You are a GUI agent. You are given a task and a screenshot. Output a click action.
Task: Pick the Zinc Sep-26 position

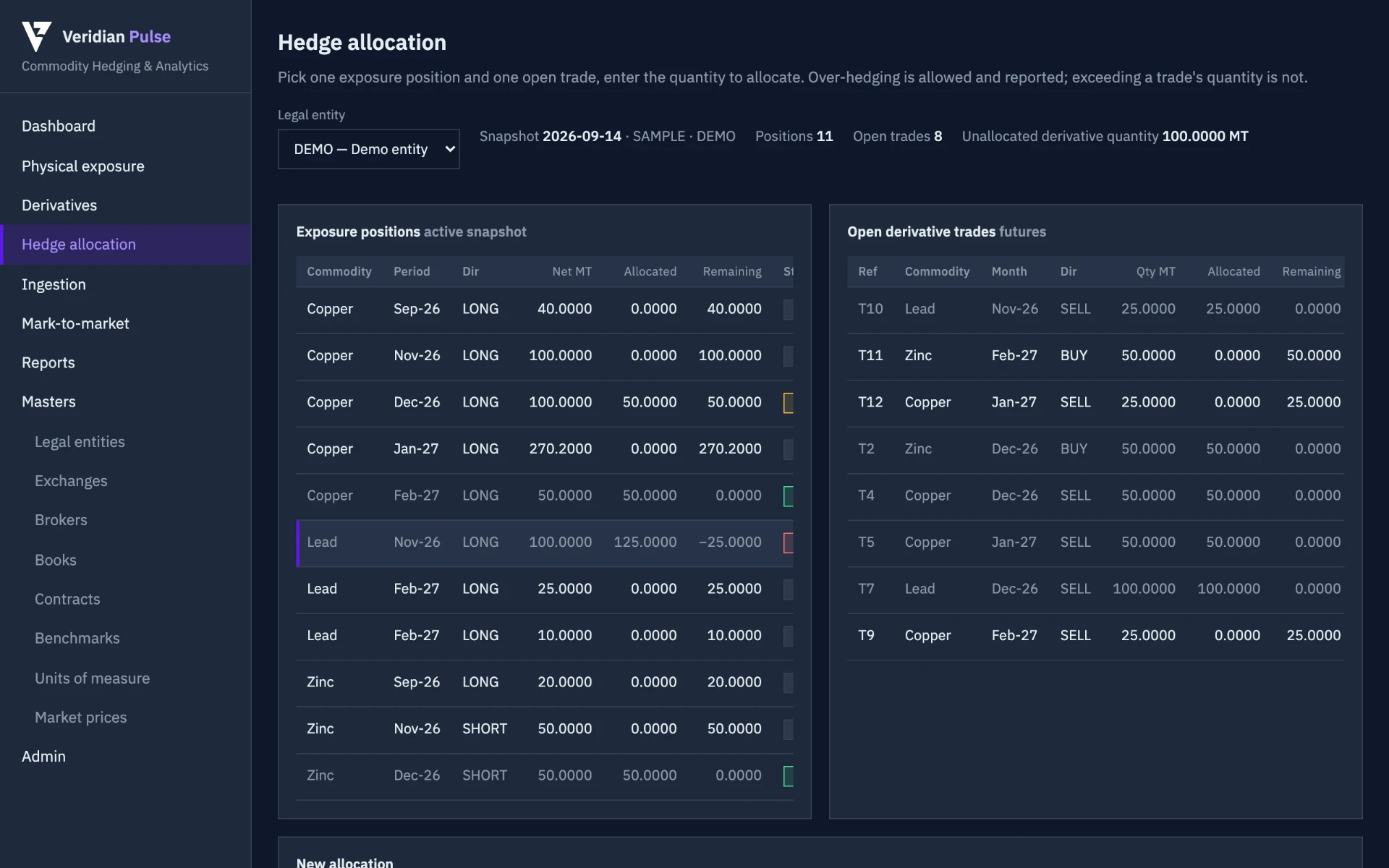[x=544, y=683]
